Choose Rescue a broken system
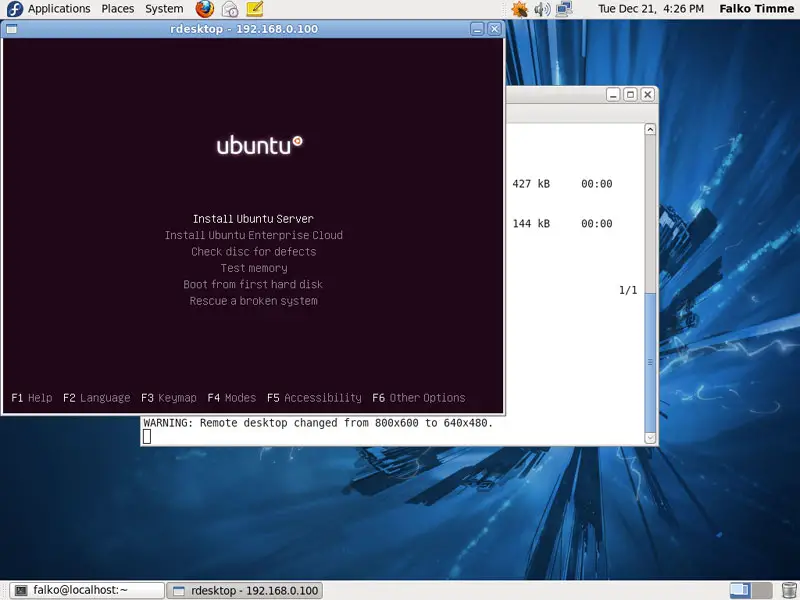This screenshot has height=600, width=800. pyautogui.click(x=253, y=301)
